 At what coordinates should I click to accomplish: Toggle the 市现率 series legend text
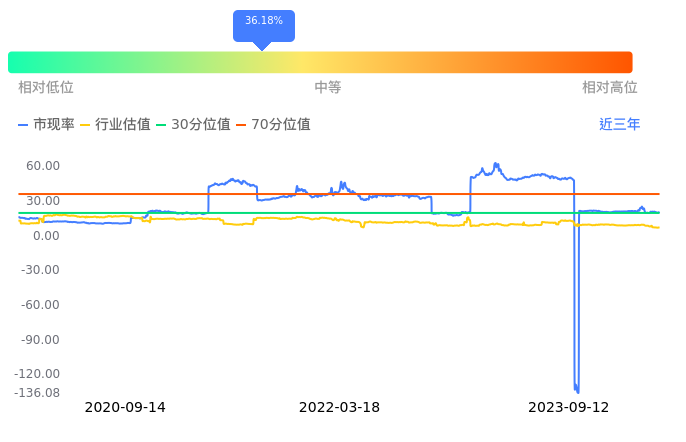point(54,125)
